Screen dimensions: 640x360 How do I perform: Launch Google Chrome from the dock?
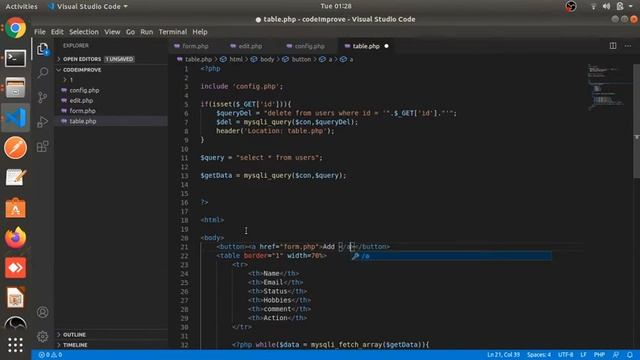[x=16, y=28]
